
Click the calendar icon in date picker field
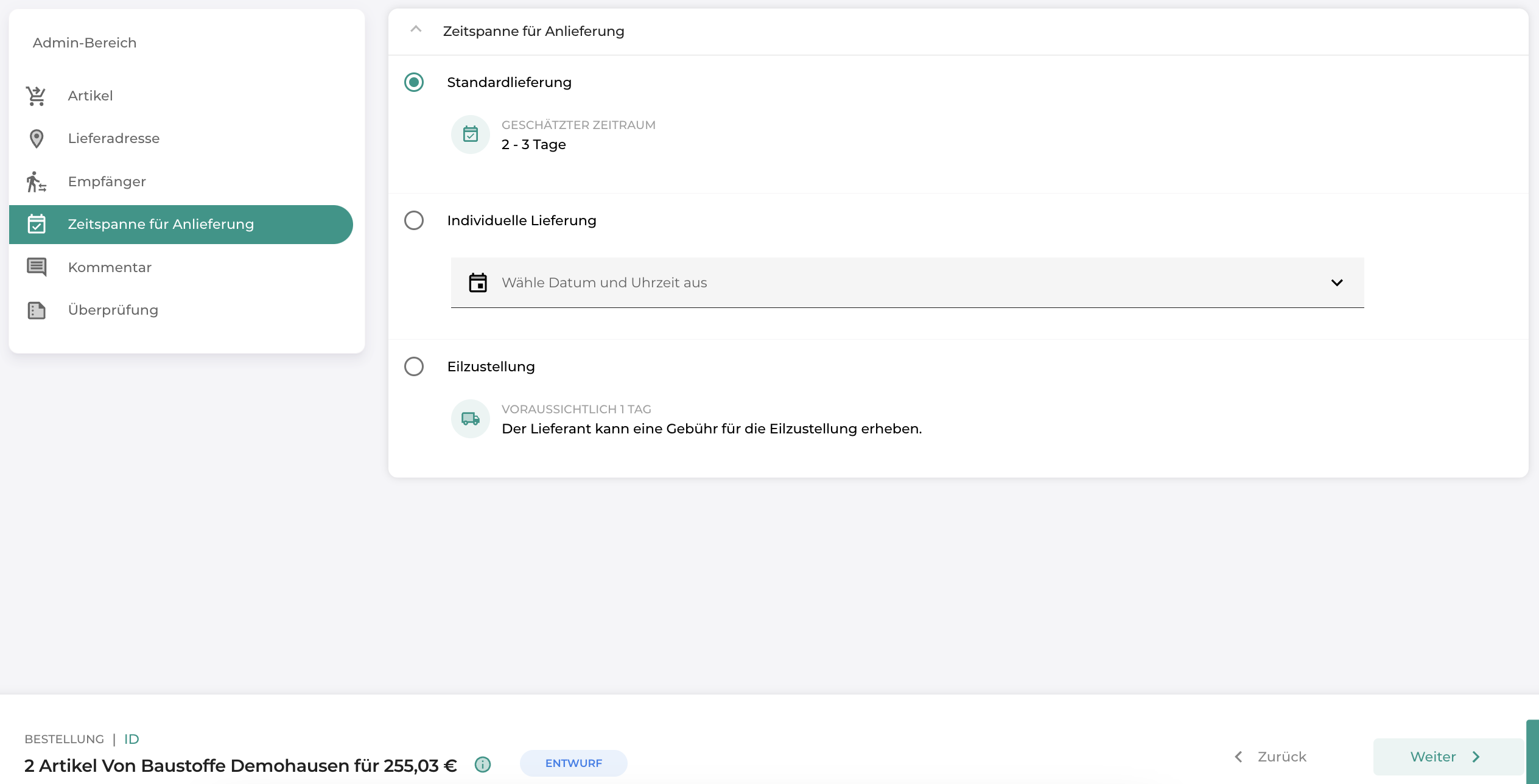(x=478, y=282)
